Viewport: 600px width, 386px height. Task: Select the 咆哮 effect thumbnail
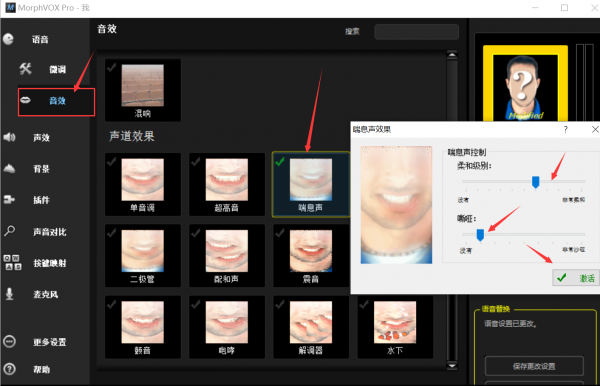click(227, 322)
